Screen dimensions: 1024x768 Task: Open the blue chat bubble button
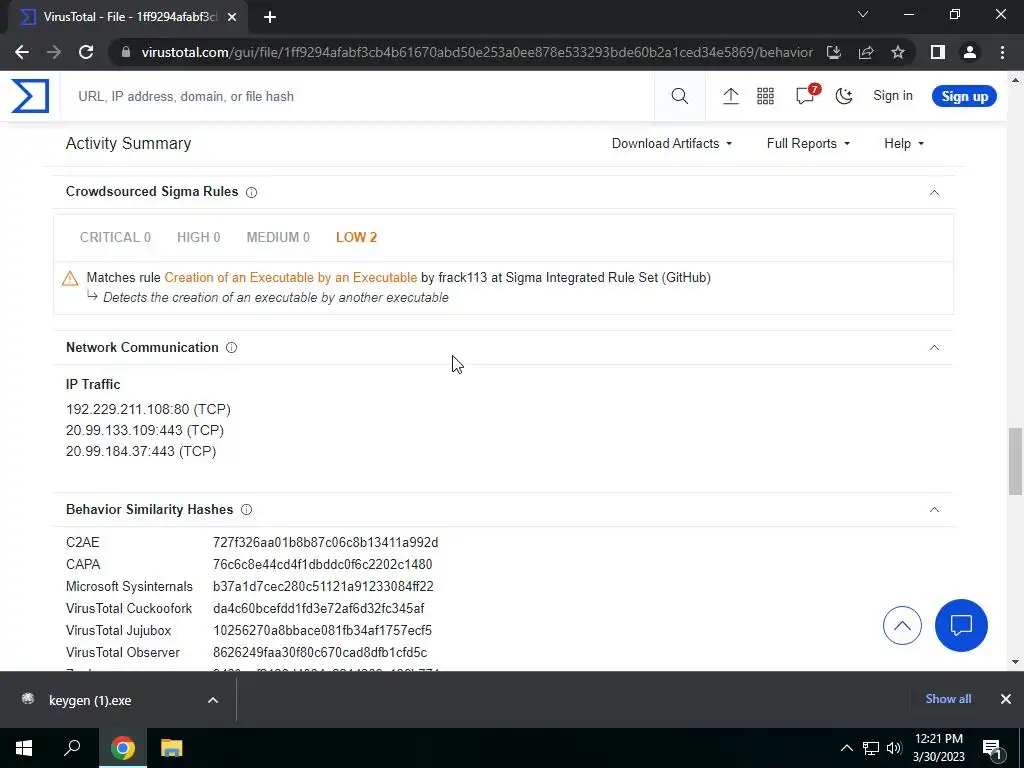tap(961, 626)
